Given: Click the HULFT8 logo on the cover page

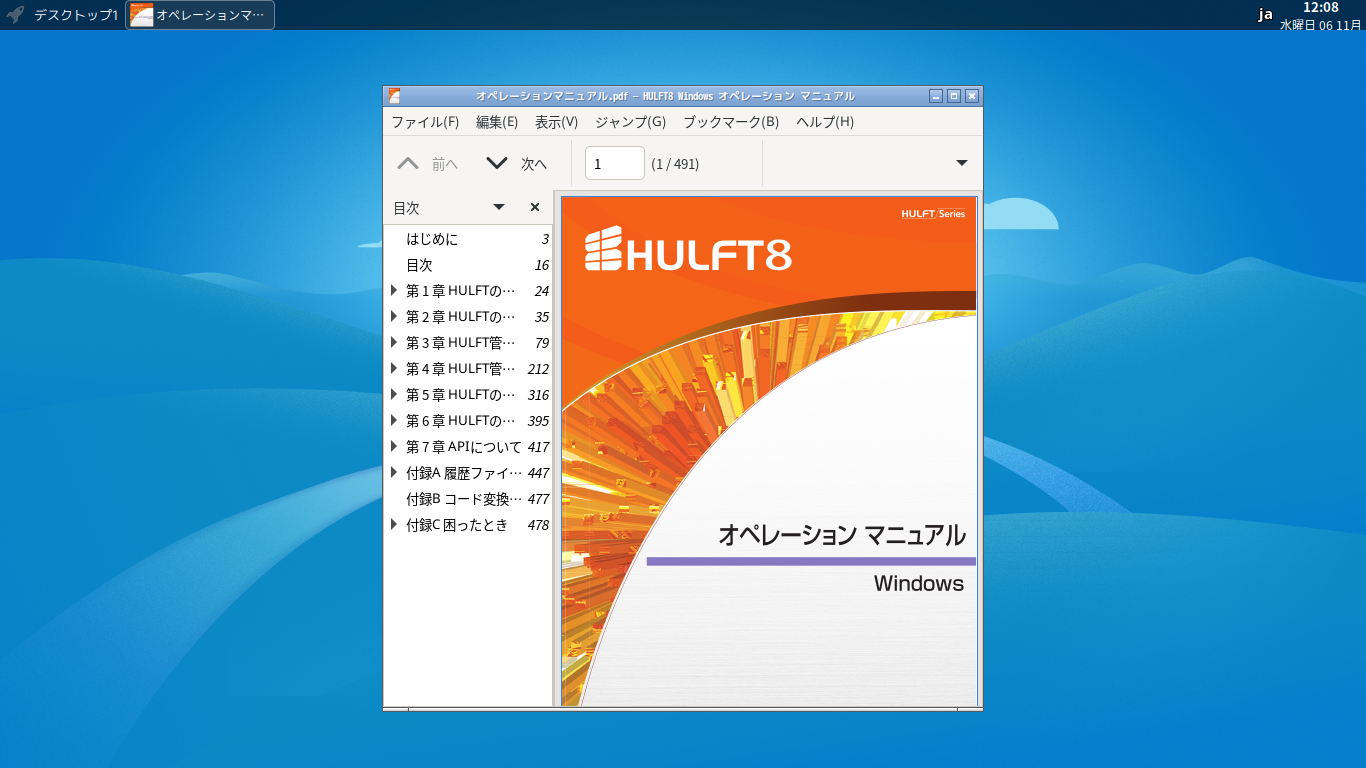Looking at the screenshot, I should pos(688,250).
